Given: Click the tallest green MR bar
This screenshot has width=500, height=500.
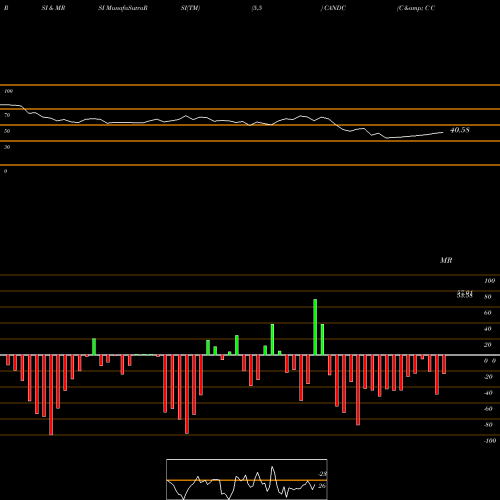Looking at the screenshot, I should [315, 327].
